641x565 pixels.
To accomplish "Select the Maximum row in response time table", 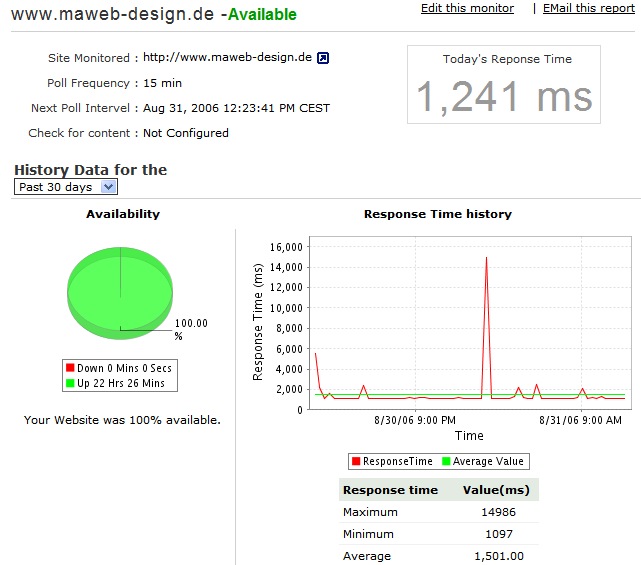I will (x=370, y=512).
